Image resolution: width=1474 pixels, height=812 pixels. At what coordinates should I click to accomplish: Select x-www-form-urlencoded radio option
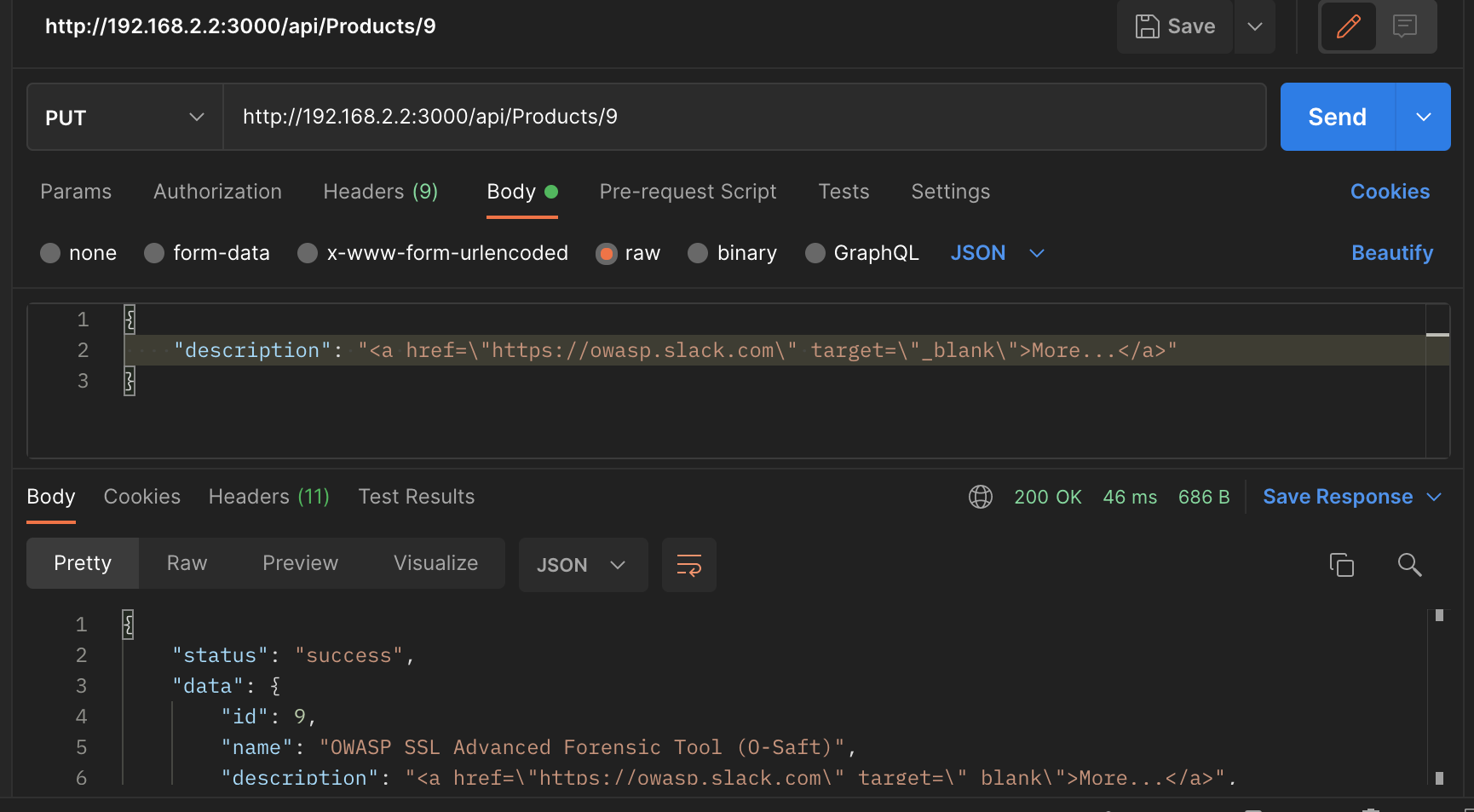coord(308,253)
